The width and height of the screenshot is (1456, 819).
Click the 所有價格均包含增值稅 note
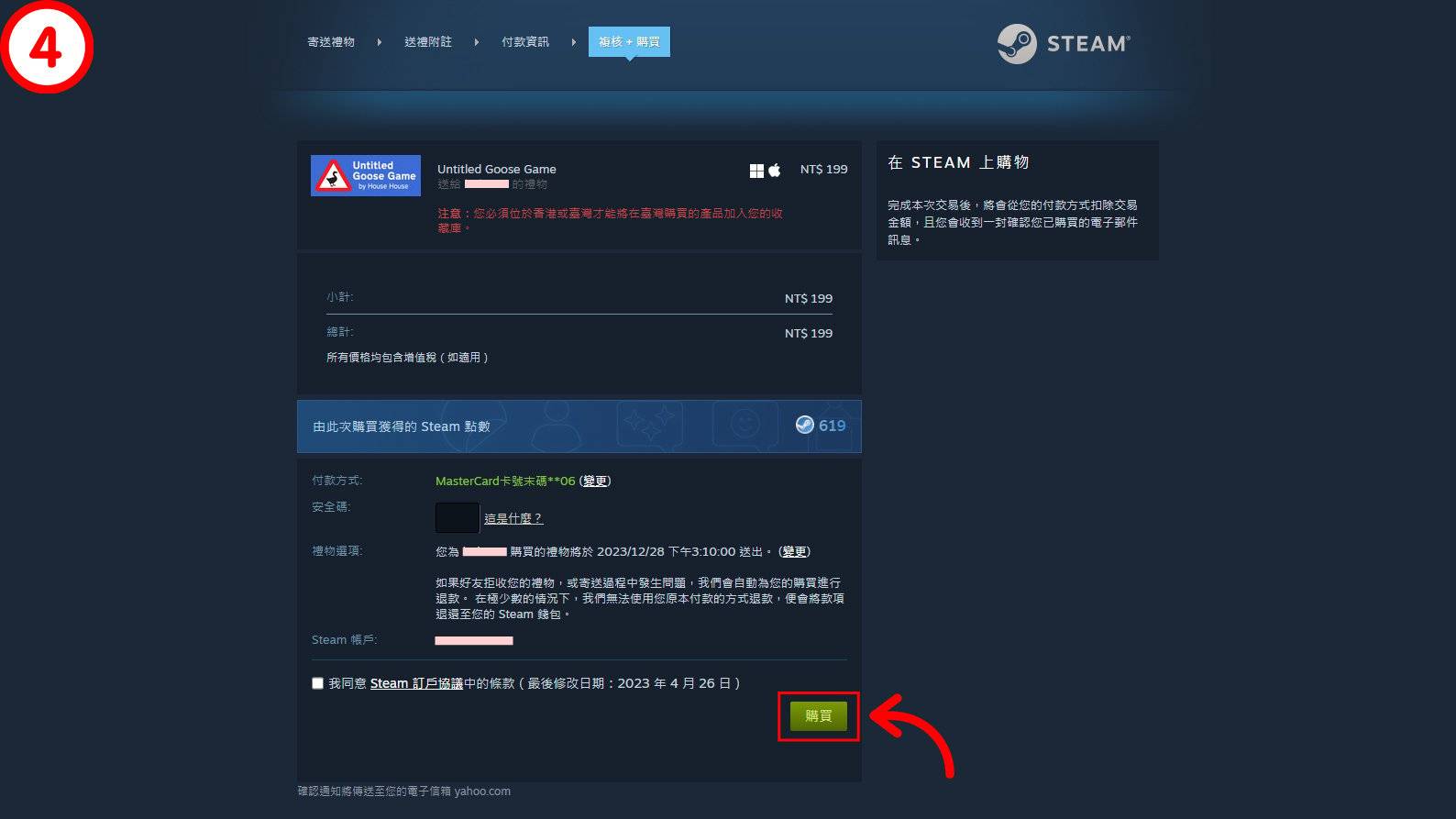[x=407, y=357]
